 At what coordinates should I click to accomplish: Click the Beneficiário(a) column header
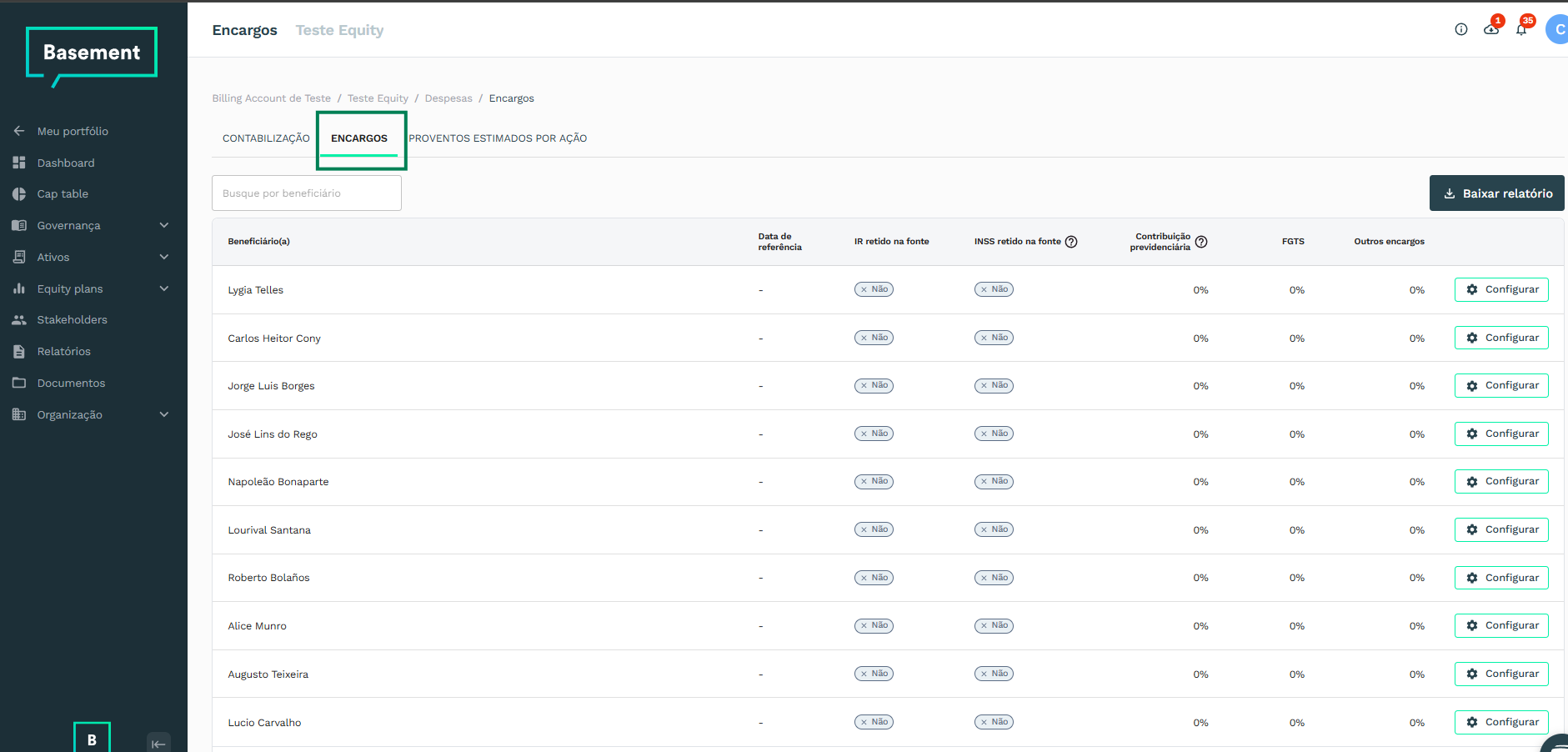[258, 242]
